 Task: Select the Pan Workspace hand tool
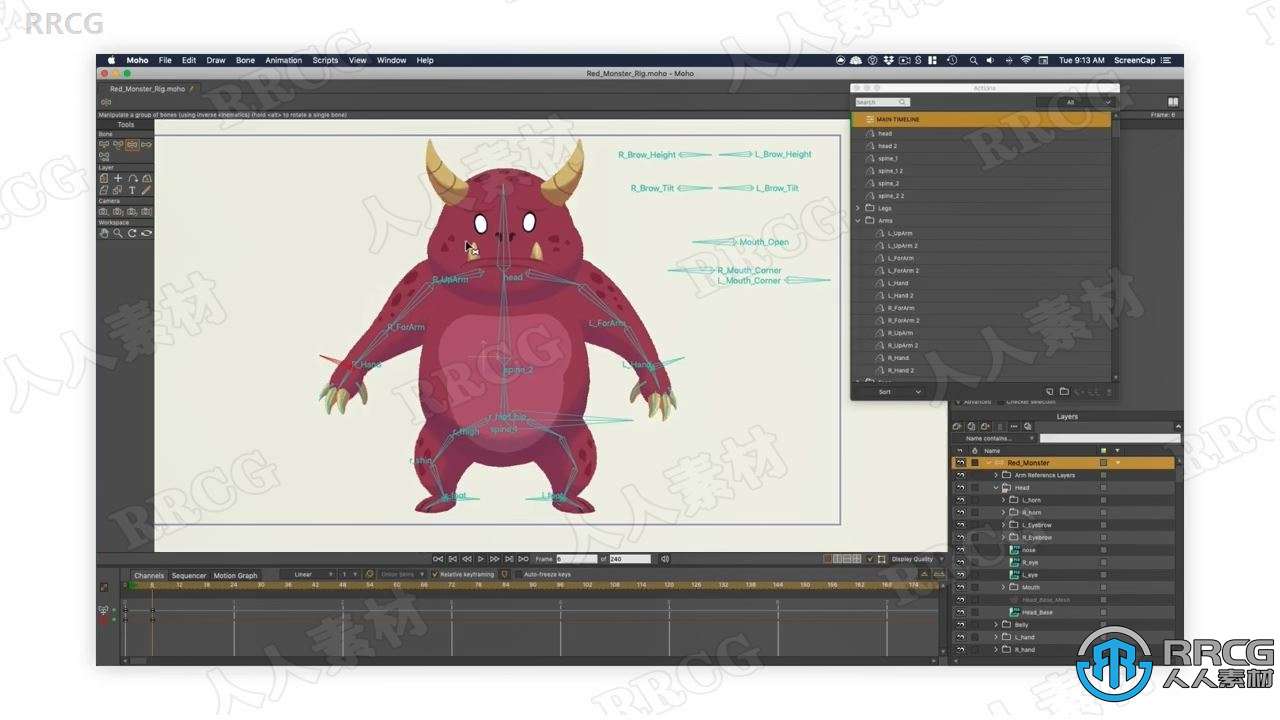(x=104, y=233)
